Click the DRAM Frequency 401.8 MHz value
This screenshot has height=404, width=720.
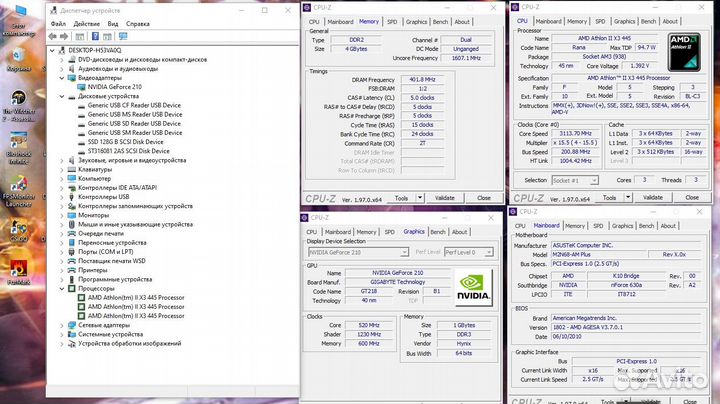point(422,79)
